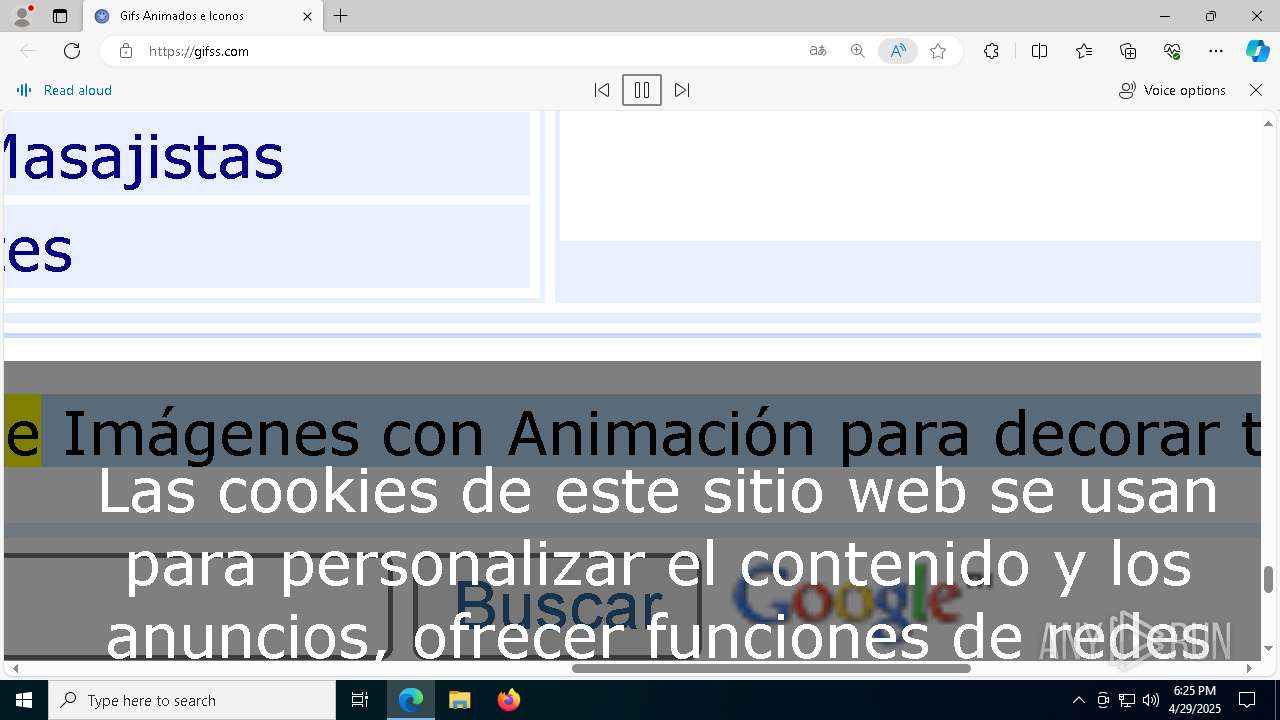The height and width of the screenshot is (720, 1280).
Task: View site information lock icon
Action: (126, 51)
